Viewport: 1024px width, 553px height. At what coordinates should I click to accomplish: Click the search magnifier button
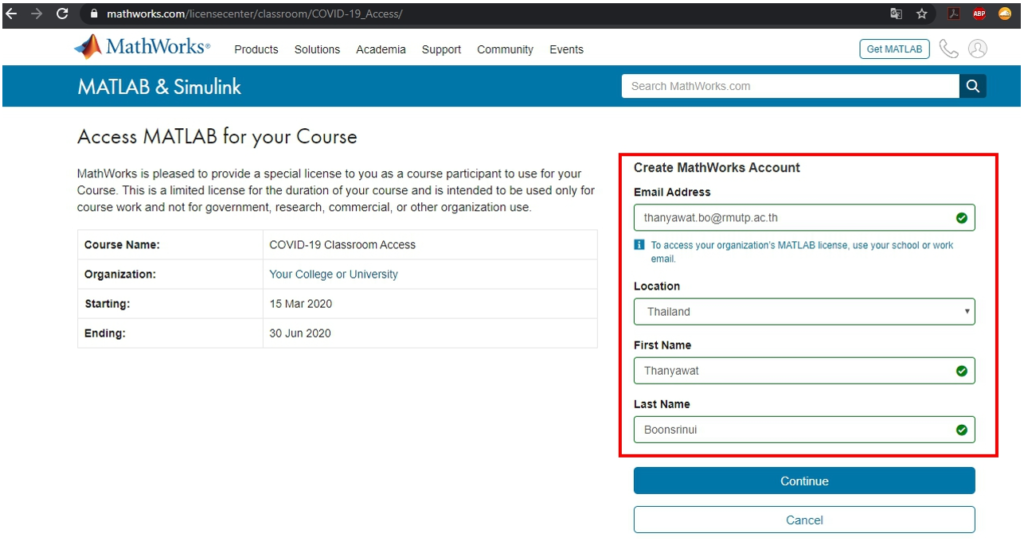[973, 86]
